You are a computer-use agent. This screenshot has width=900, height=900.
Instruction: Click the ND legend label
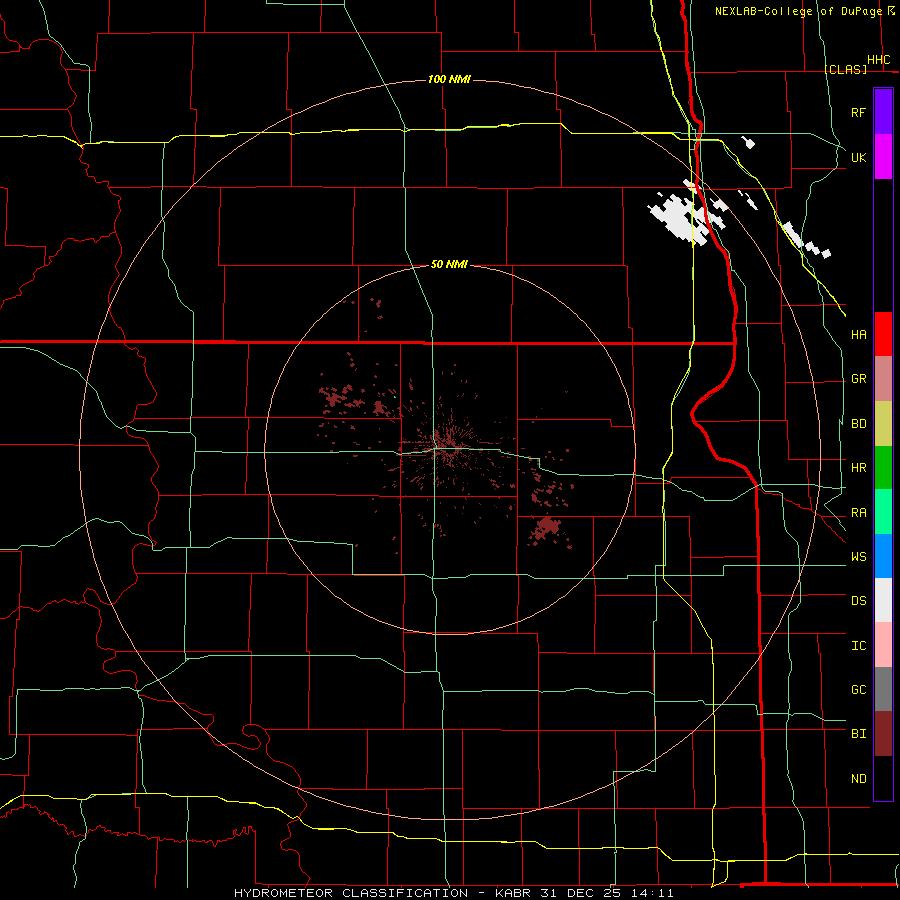(x=858, y=778)
